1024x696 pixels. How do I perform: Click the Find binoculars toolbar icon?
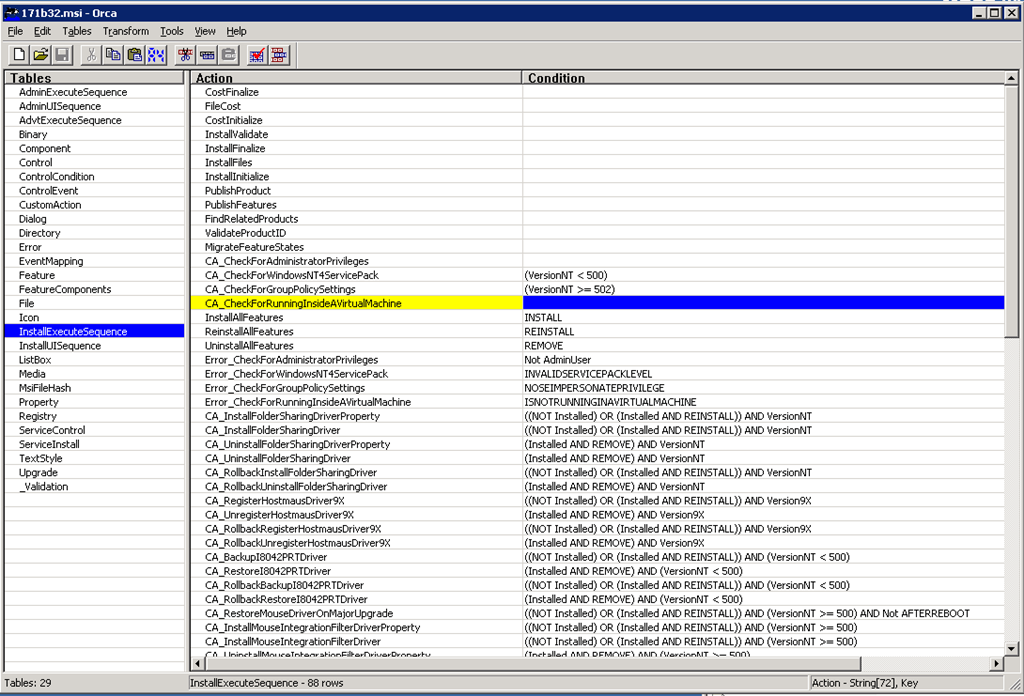(x=156, y=55)
